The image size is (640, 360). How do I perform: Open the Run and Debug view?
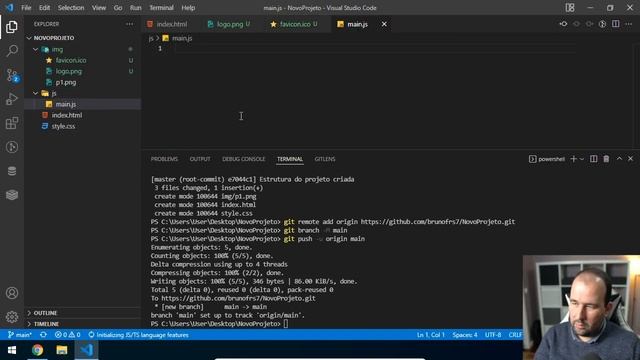pos(12,99)
